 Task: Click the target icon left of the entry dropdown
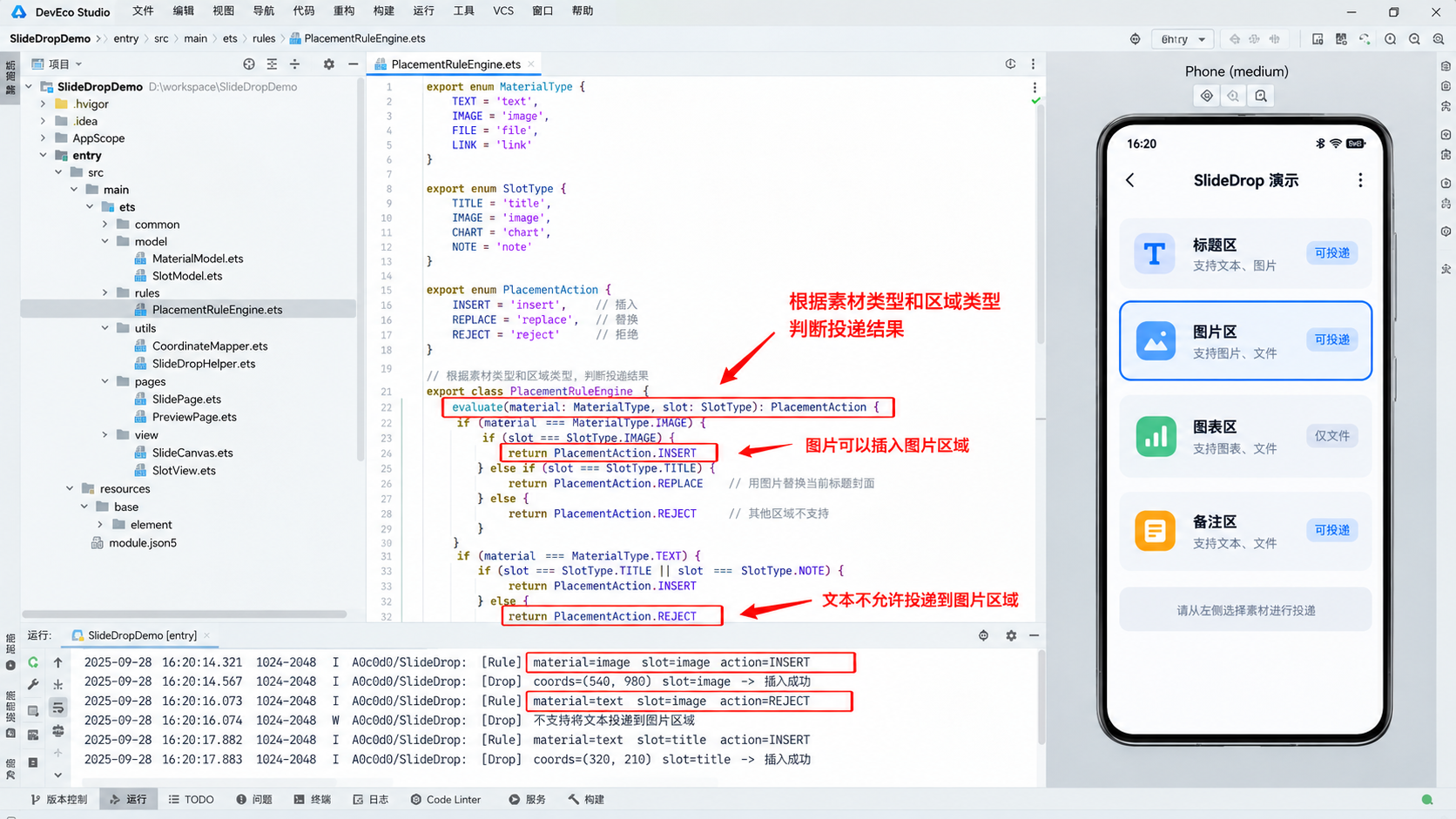coord(1135,39)
